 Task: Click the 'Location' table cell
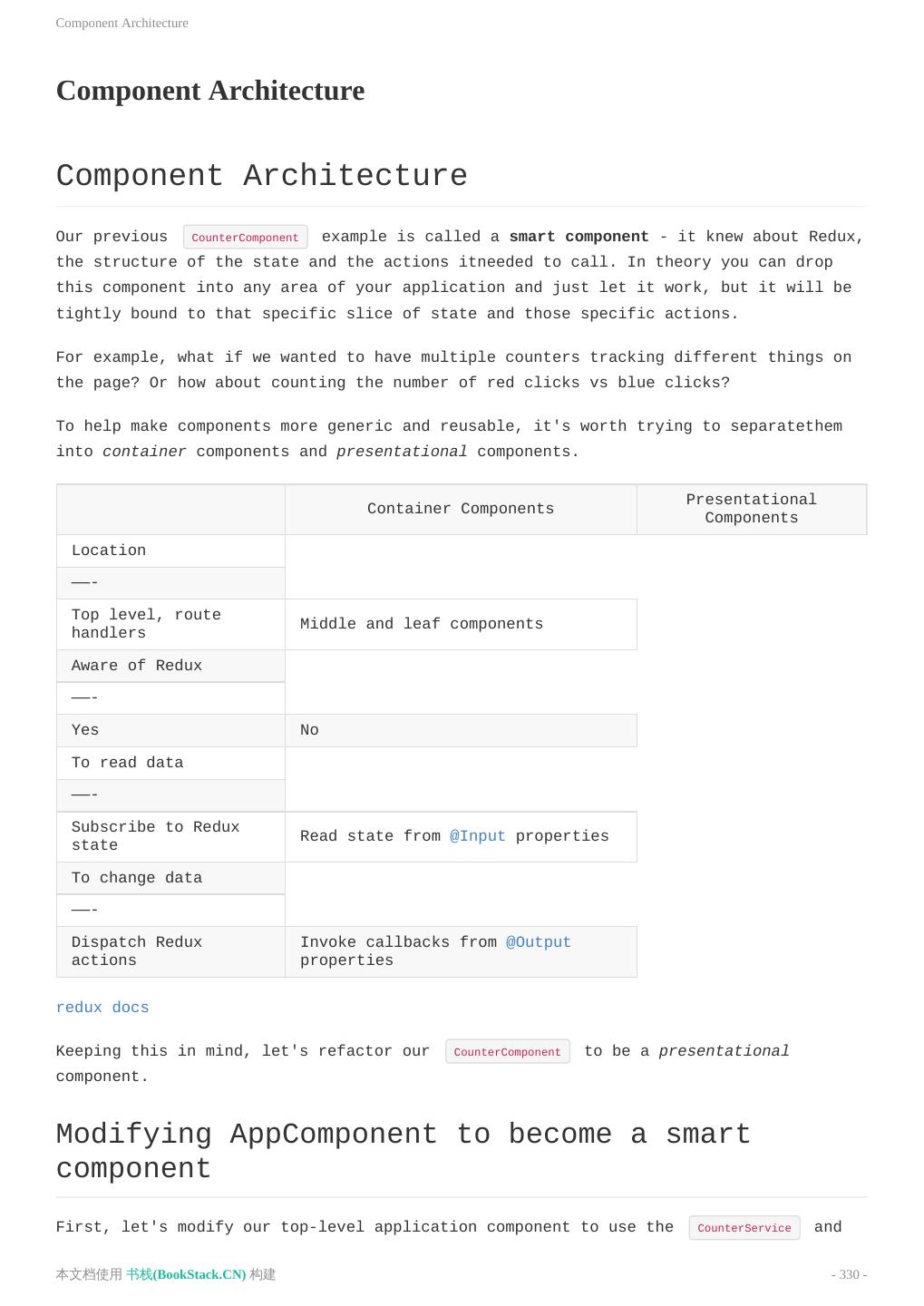point(109,551)
